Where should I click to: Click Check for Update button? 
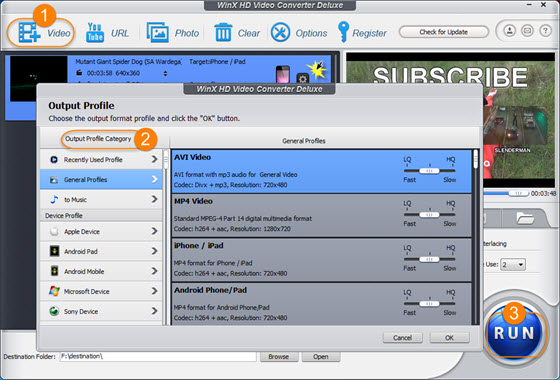(444, 32)
